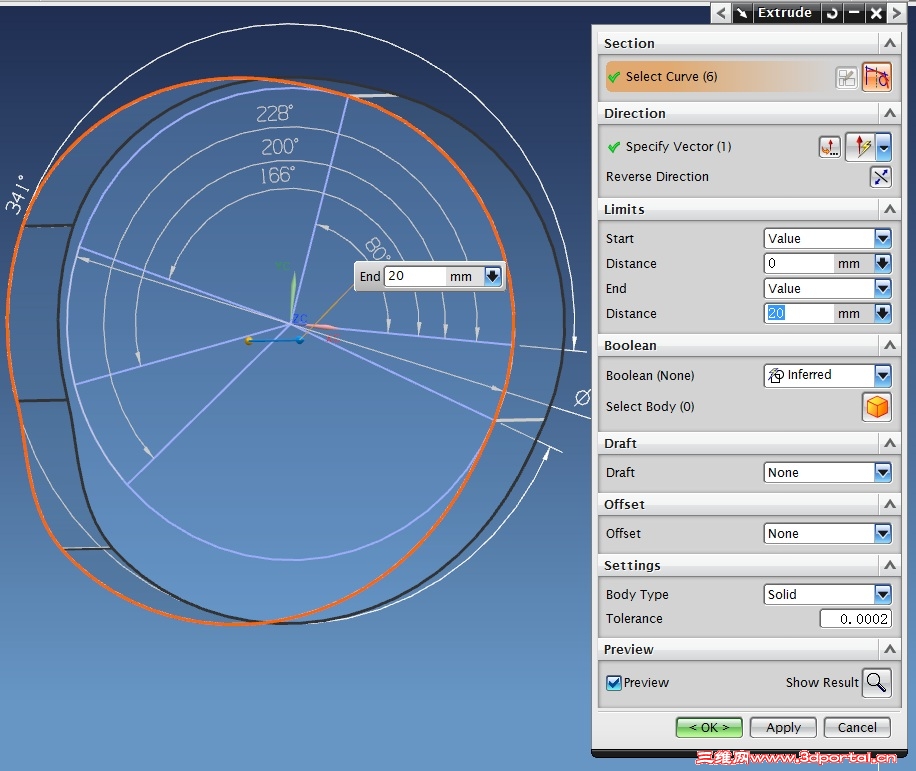Image resolution: width=916 pixels, height=771 pixels.
Task: Click the 228° angle dimension
Action: click(x=274, y=113)
